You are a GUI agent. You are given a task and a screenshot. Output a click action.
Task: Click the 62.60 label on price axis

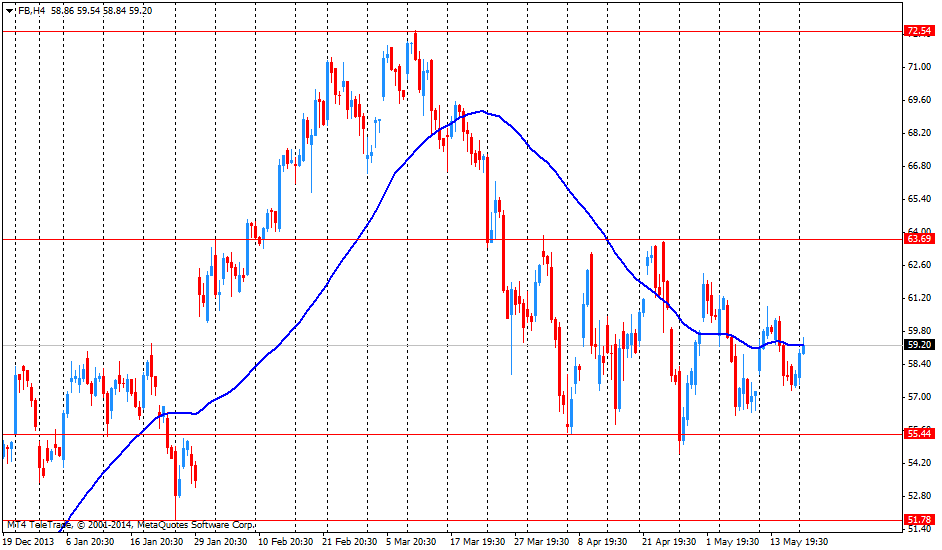tap(918, 265)
